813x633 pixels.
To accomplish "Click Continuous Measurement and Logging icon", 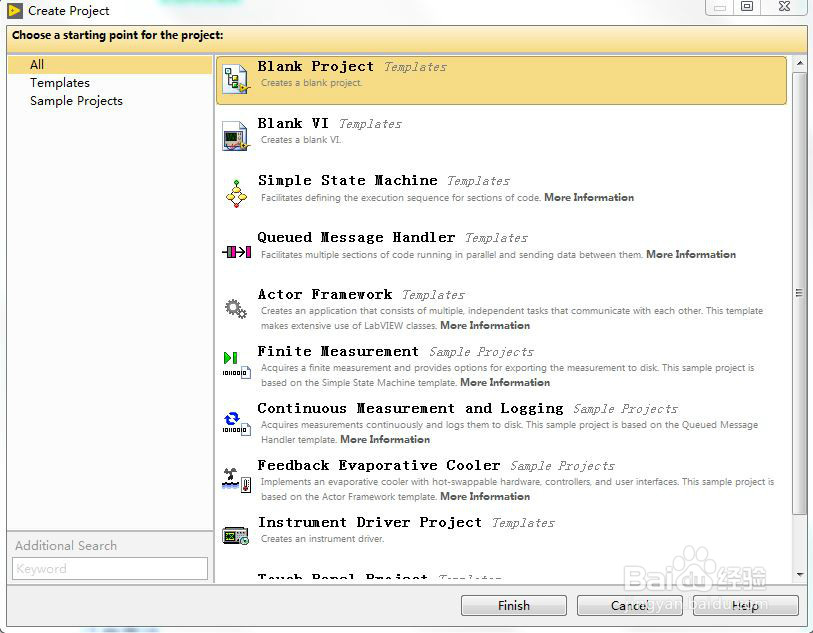I will click(x=237, y=423).
